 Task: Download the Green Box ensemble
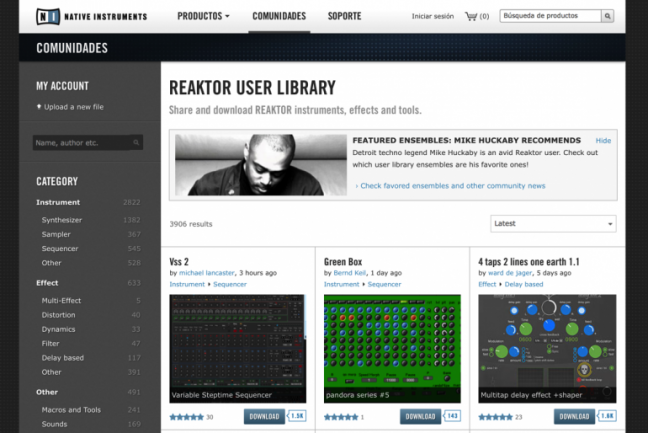(x=420, y=416)
